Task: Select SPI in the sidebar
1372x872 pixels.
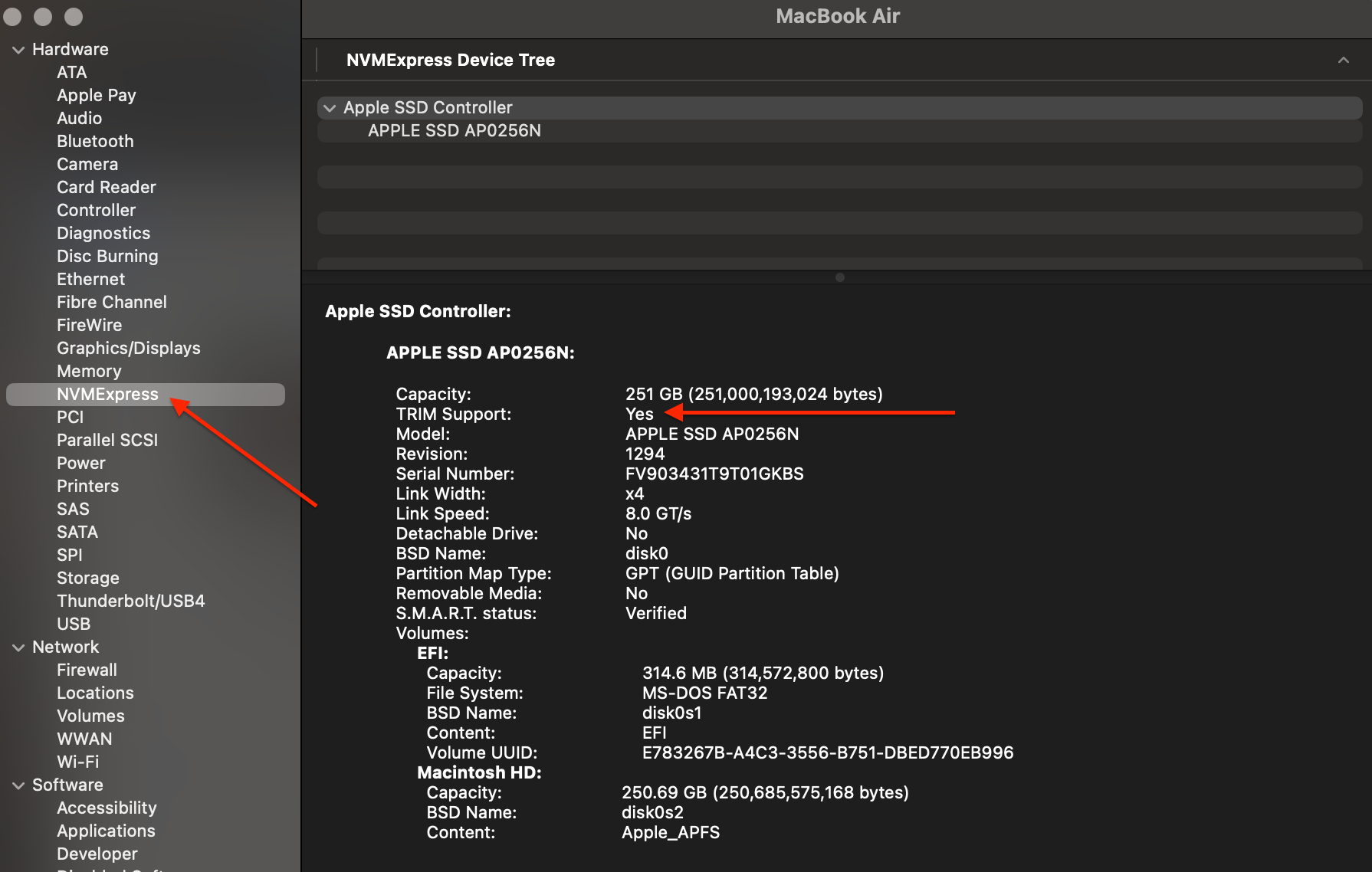Action: click(70, 555)
